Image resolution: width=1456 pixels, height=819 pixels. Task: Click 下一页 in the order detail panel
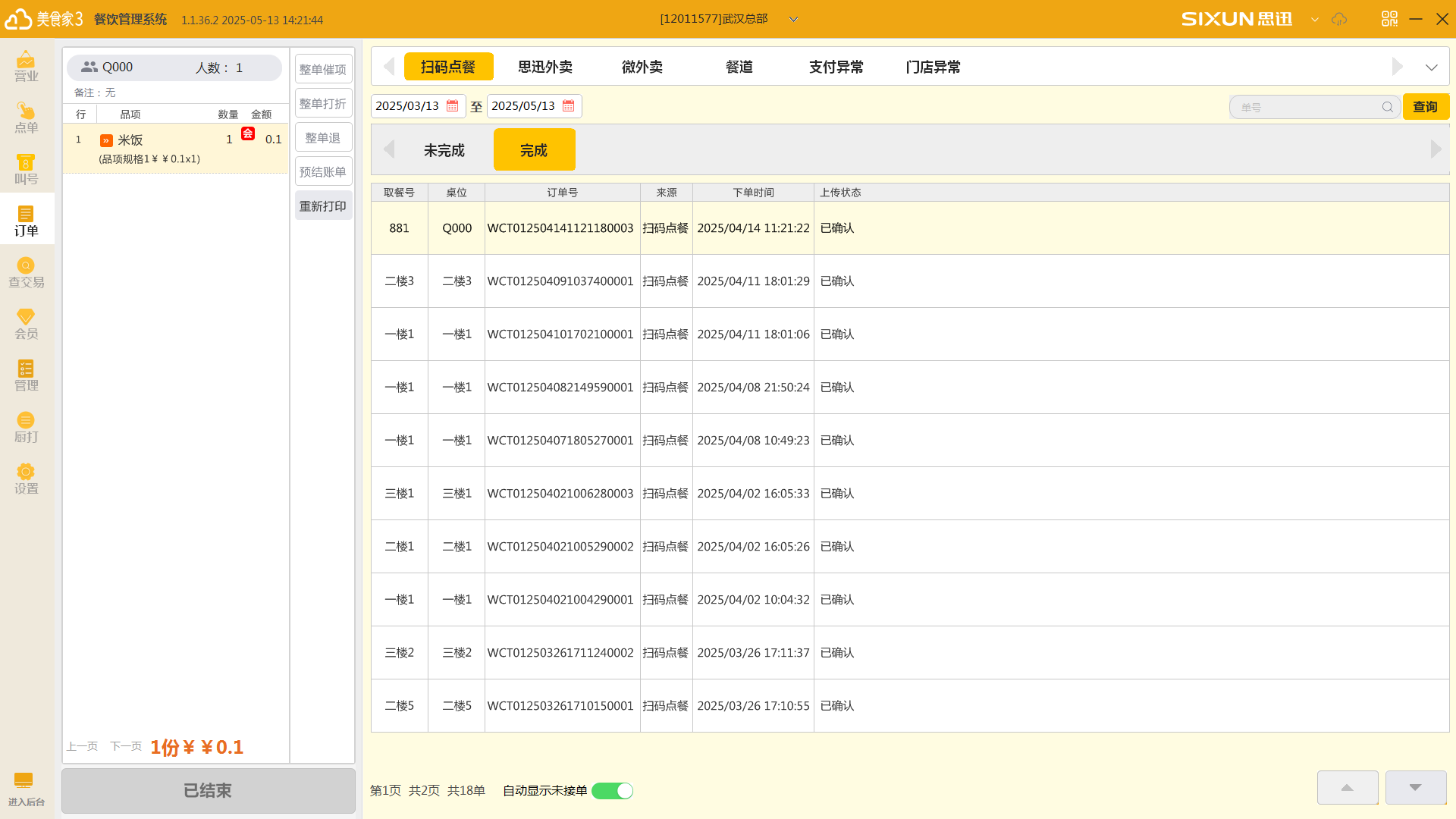coord(126,747)
